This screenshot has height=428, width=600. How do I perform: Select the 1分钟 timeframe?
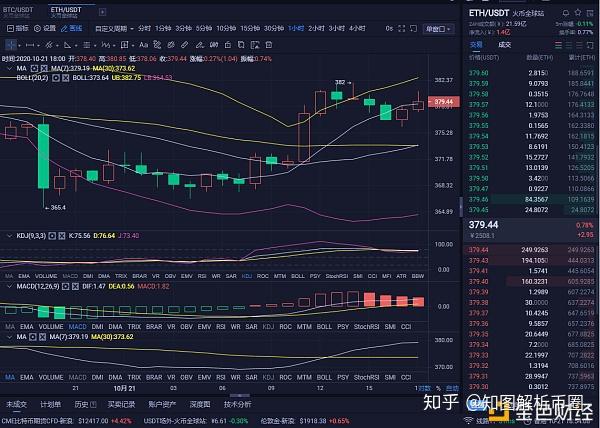click(163, 28)
